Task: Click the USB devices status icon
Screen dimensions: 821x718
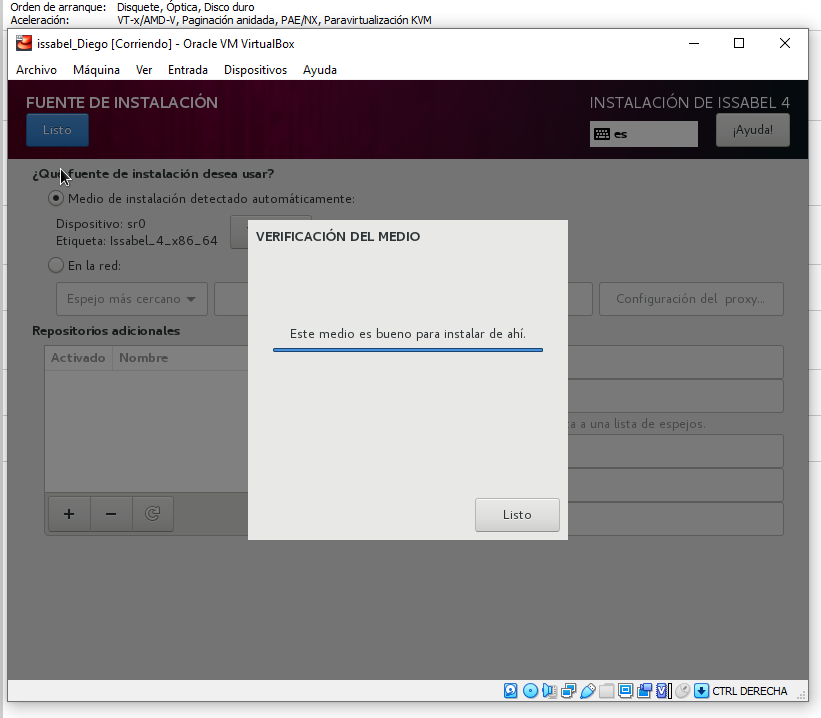Action: [x=587, y=691]
